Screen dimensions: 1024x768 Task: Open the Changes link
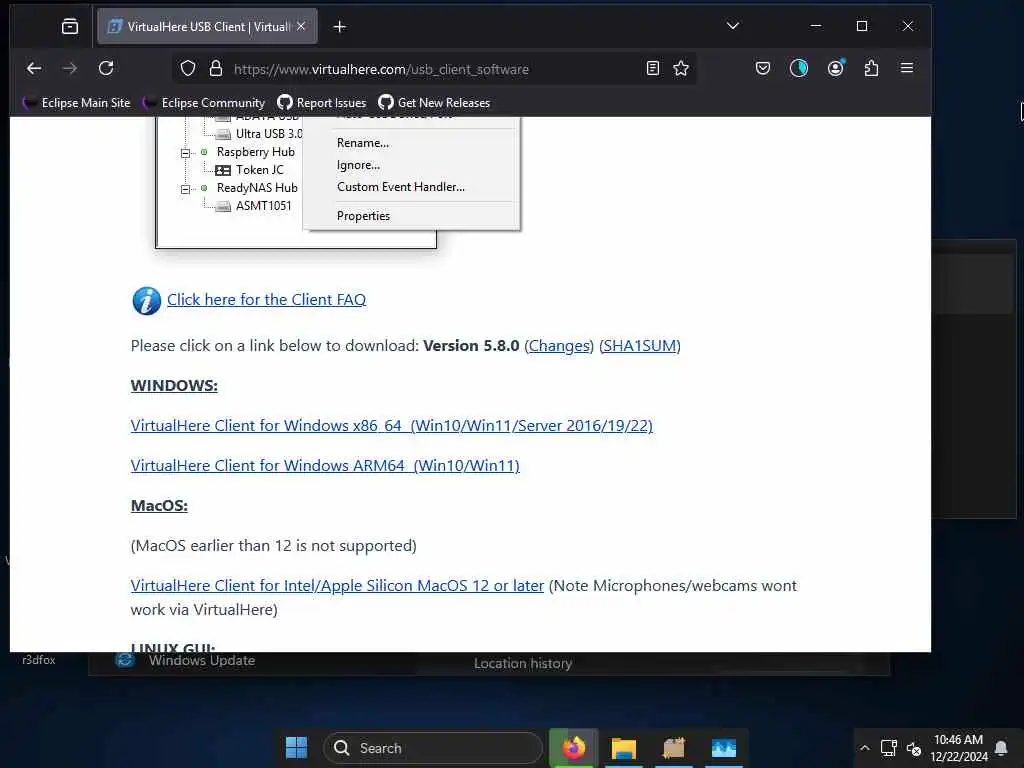pos(559,345)
